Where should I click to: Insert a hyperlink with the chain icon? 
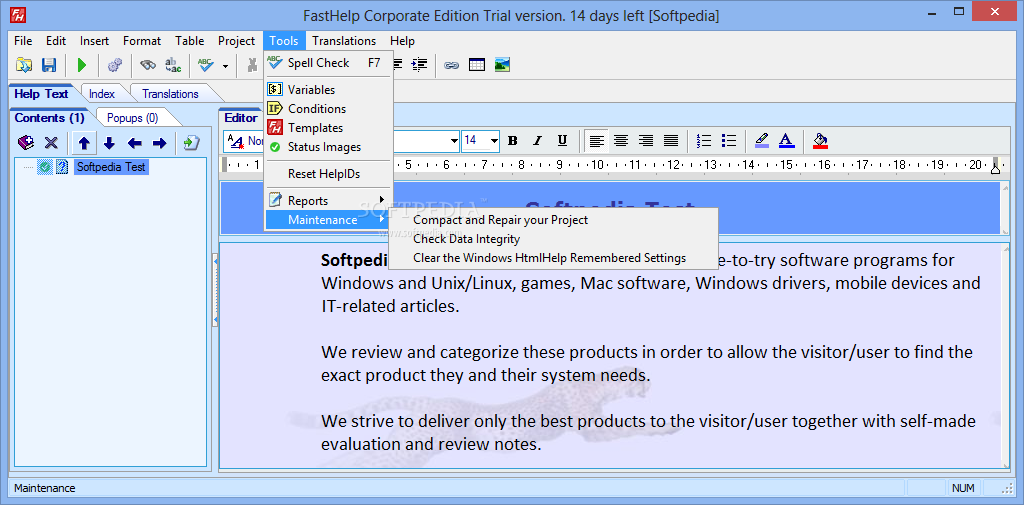click(x=451, y=65)
